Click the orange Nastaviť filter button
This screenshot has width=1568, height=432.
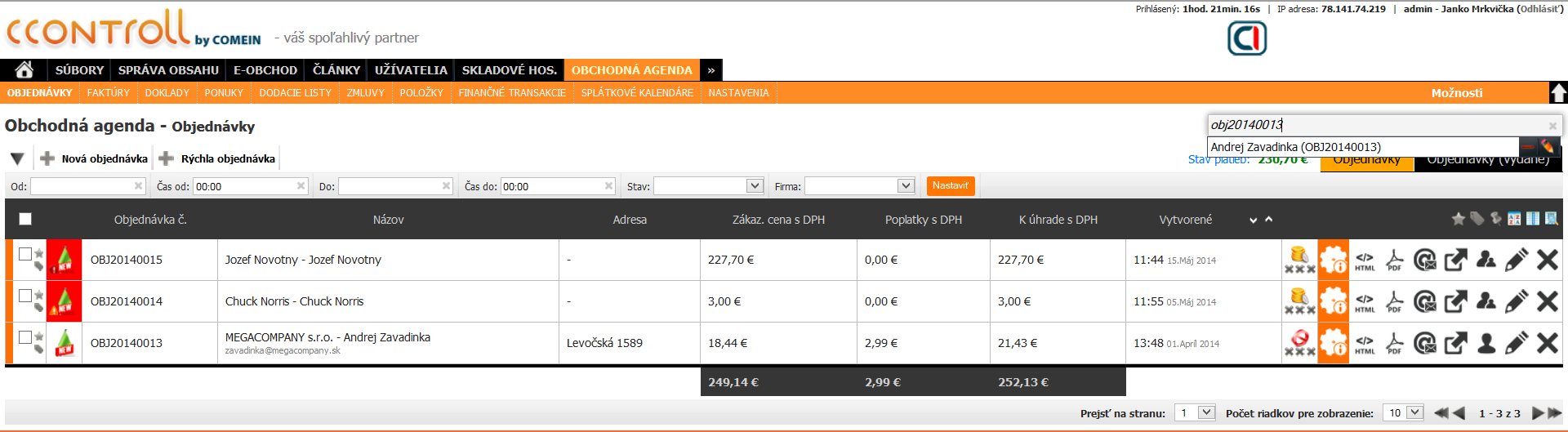950,186
